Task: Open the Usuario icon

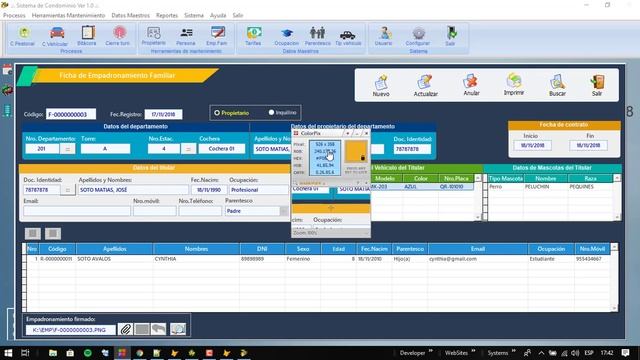Action: 384,36
